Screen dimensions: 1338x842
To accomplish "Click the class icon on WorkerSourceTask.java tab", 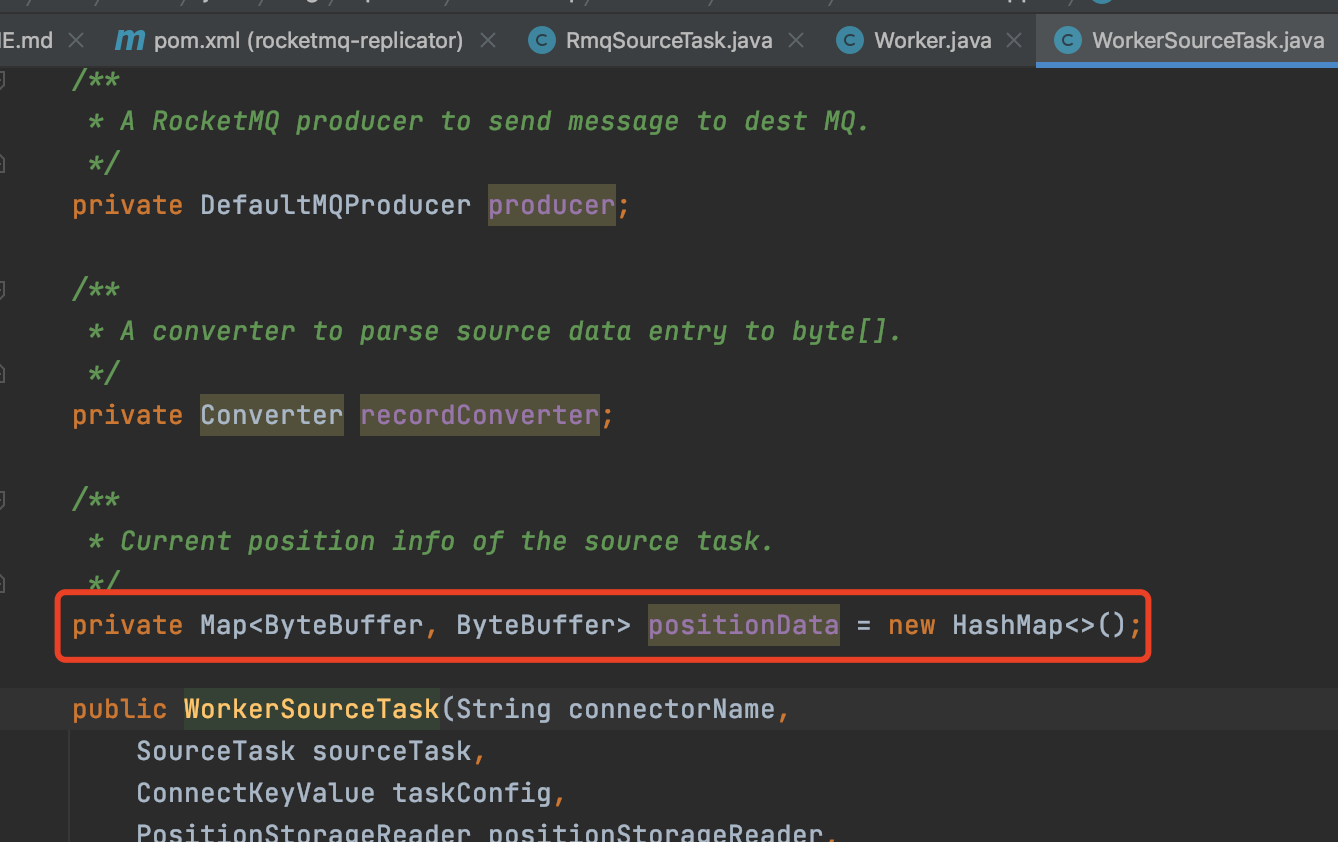I will [1068, 41].
